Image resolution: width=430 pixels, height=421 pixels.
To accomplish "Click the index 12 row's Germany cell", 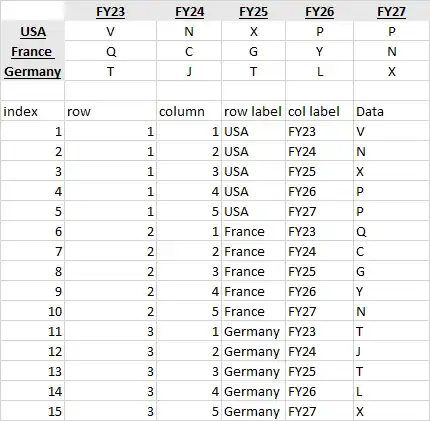I will (253, 351).
